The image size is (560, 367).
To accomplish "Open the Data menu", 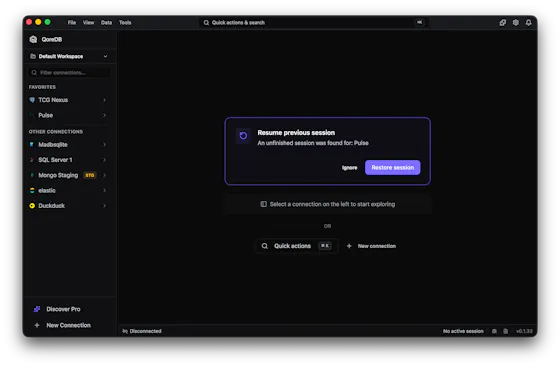I will point(106,22).
